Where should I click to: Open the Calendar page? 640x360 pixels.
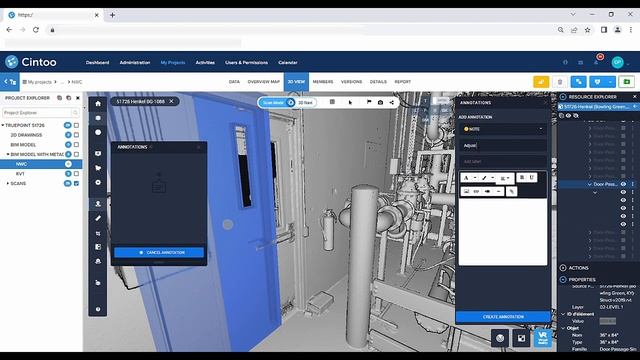[288, 62]
